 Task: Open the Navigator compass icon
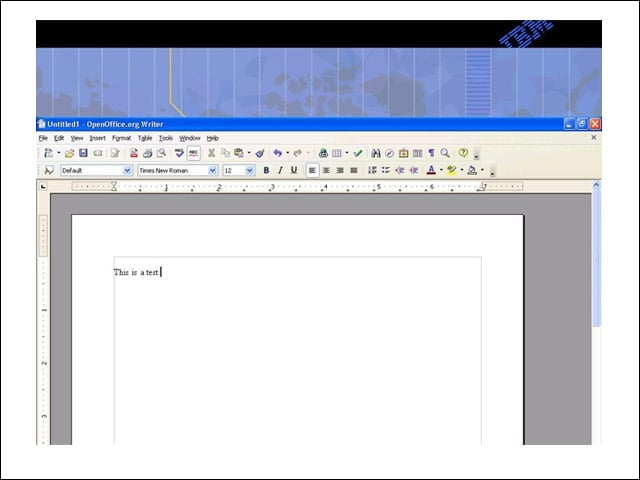(x=390, y=153)
